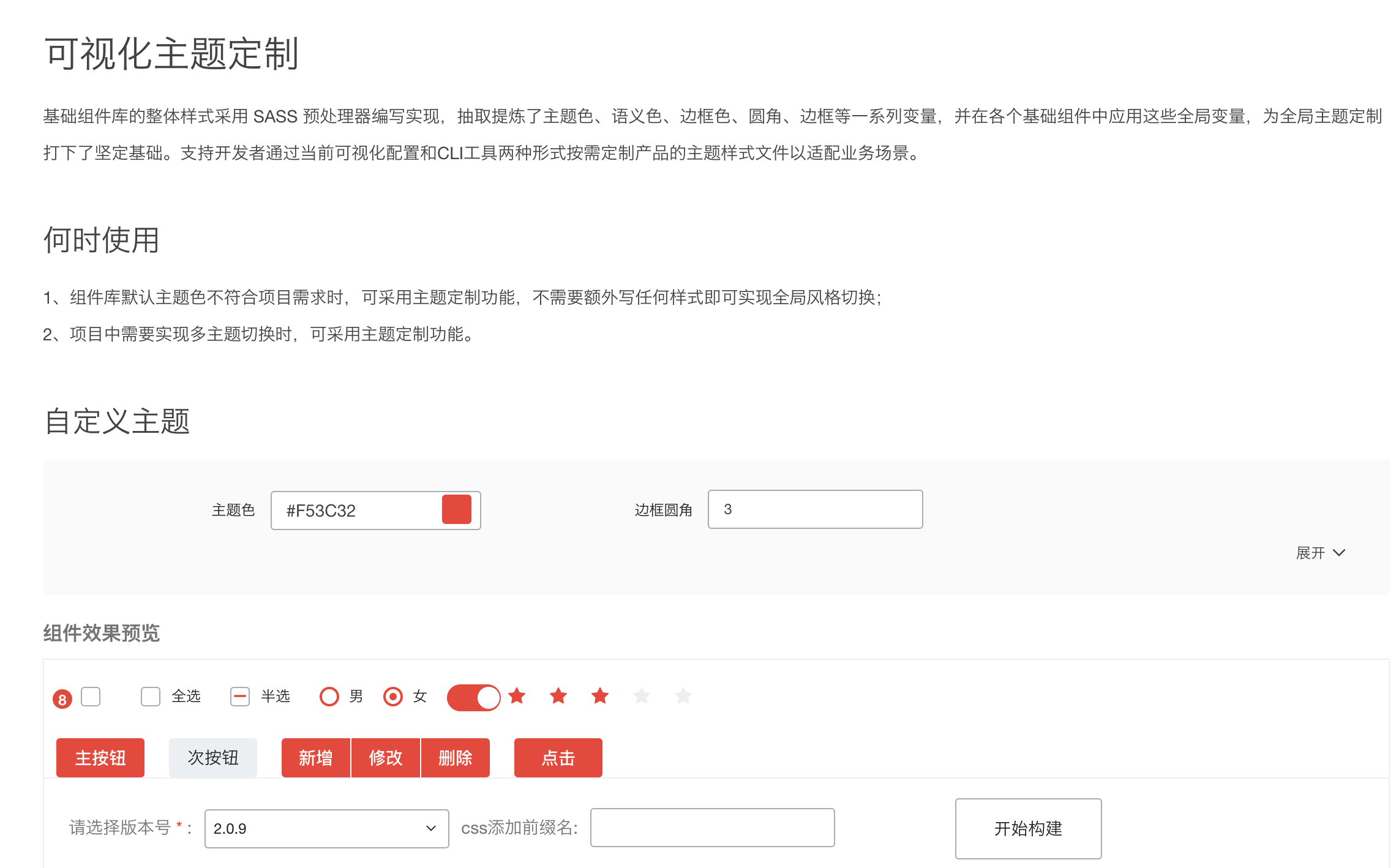Select the 女 radio button
Image resolution: width=1396 pixels, height=868 pixels.
point(393,697)
